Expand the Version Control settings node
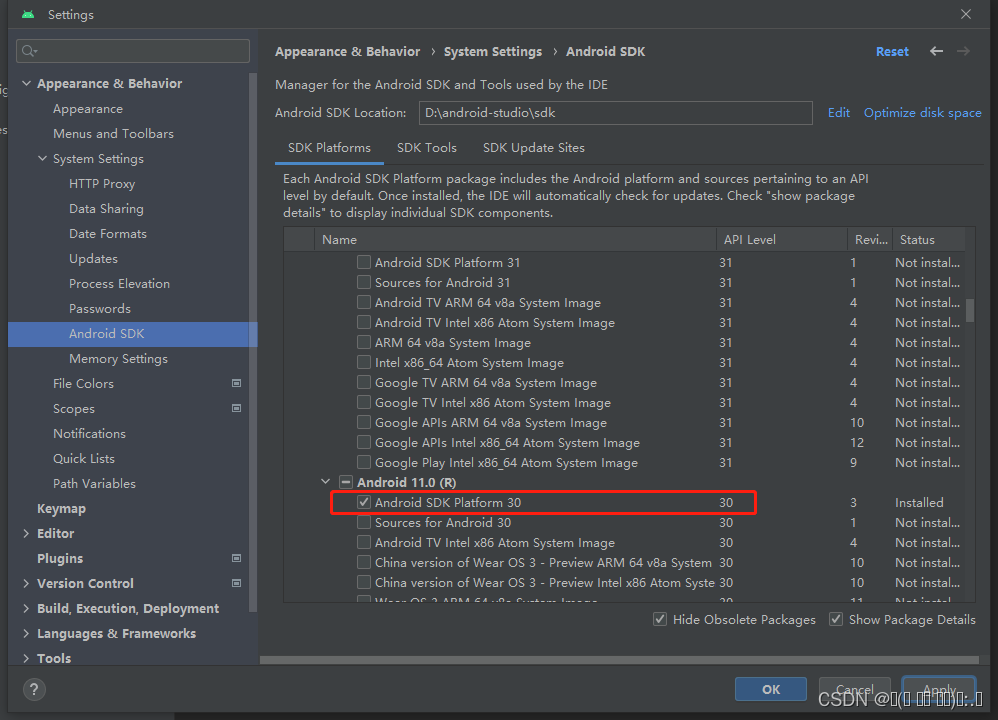The image size is (998, 720). (x=26, y=583)
